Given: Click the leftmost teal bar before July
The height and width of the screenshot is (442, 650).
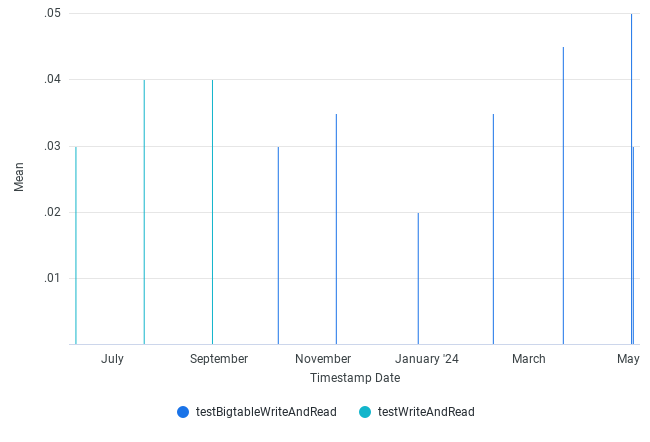Looking at the screenshot, I should (x=76, y=245).
